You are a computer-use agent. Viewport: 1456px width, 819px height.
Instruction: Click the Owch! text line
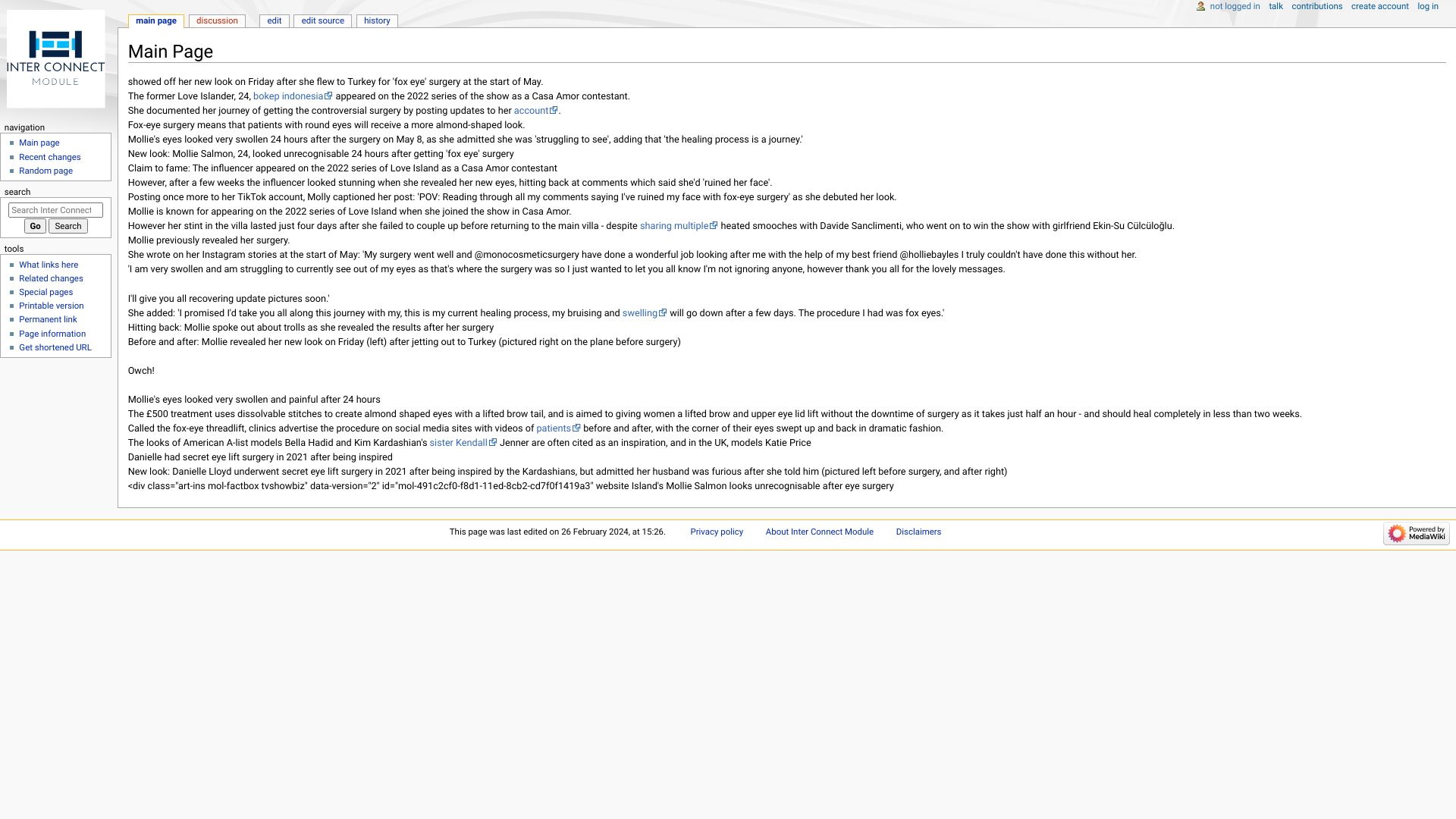click(141, 371)
